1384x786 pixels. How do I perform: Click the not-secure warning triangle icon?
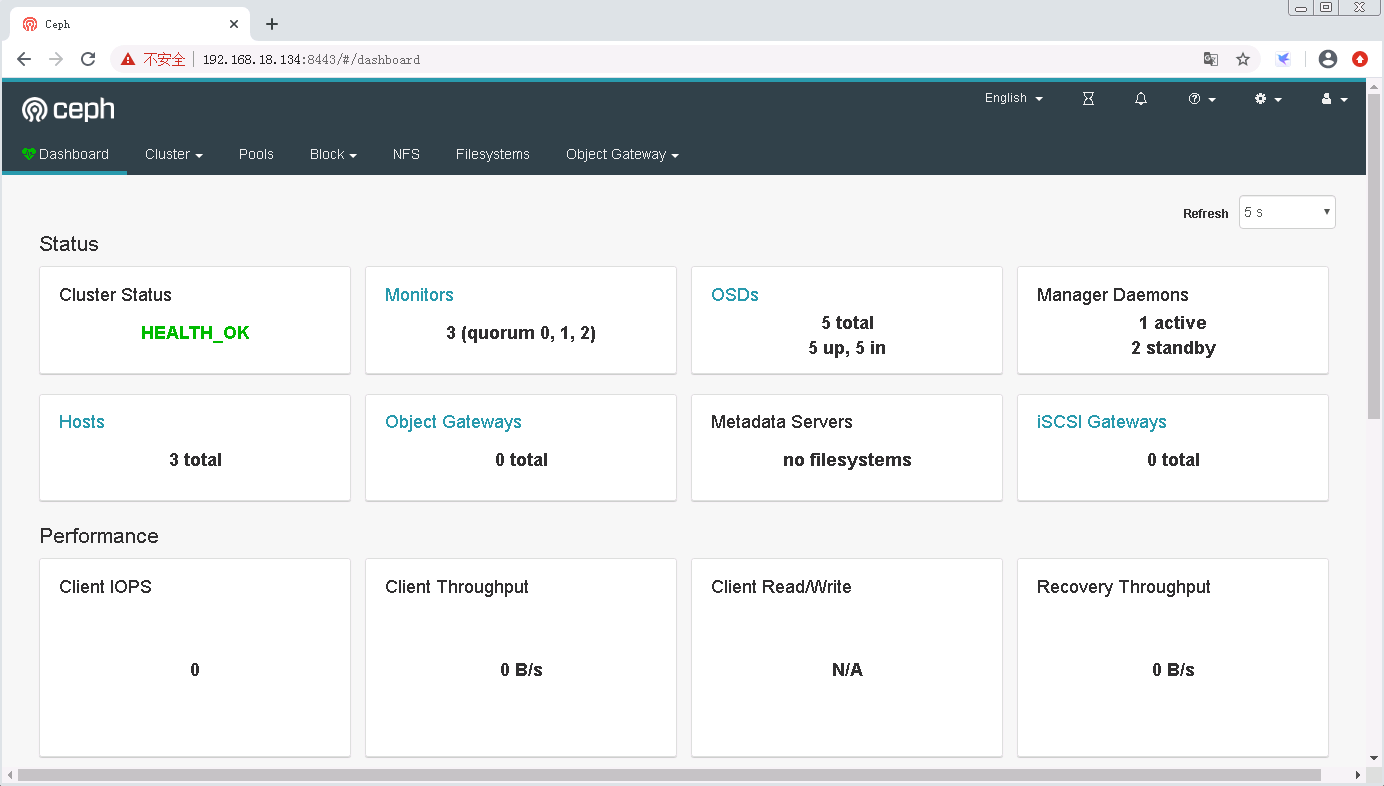128,59
